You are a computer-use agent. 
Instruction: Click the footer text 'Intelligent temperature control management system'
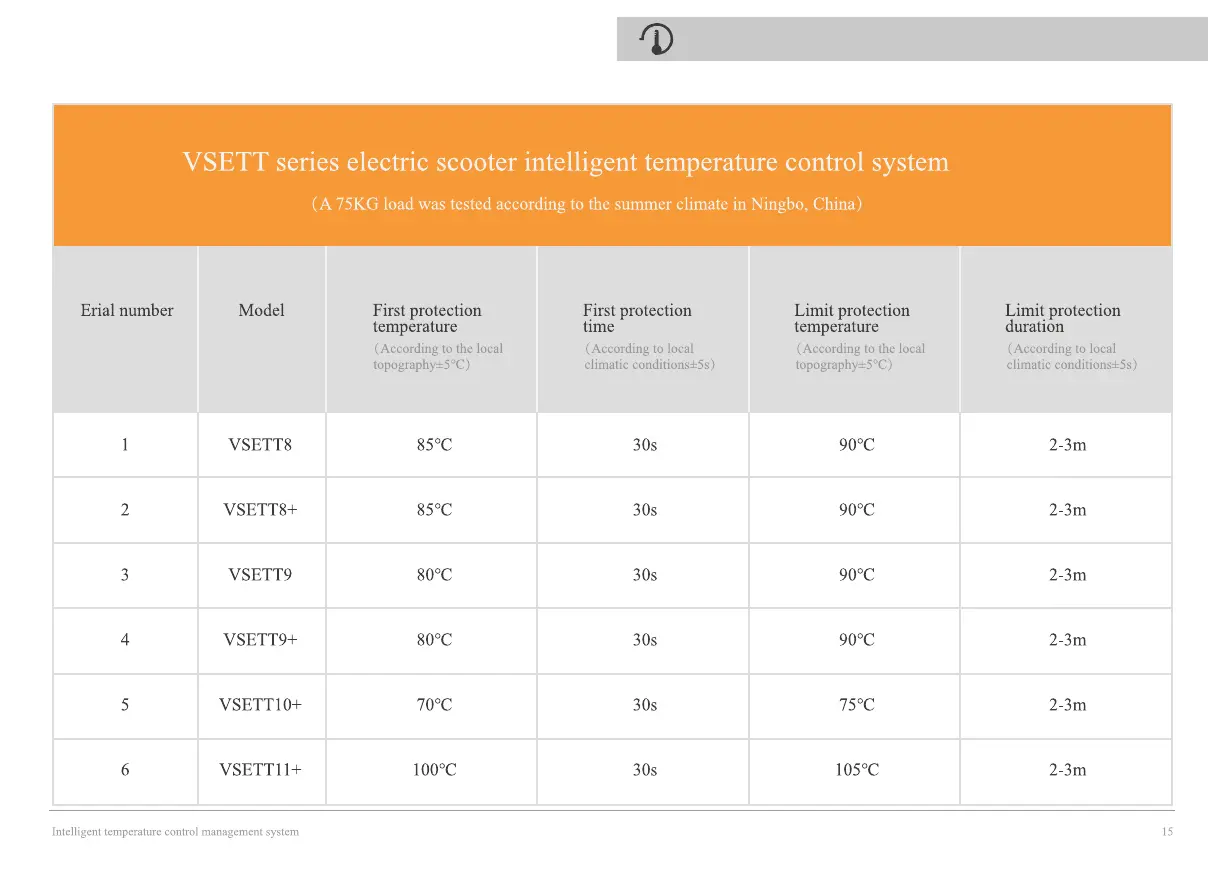(x=175, y=832)
